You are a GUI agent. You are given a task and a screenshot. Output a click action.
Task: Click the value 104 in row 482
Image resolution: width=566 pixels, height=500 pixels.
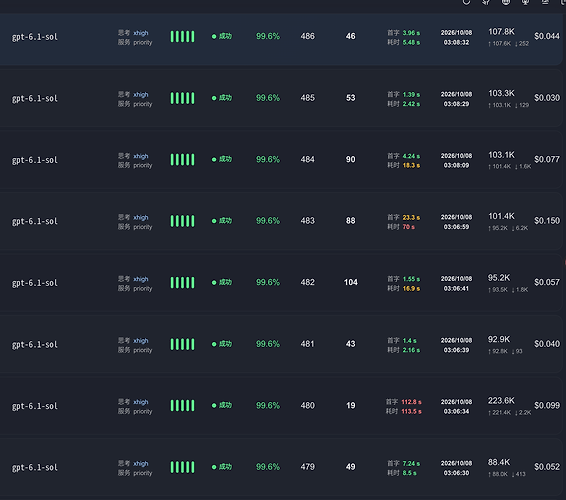(x=351, y=282)
